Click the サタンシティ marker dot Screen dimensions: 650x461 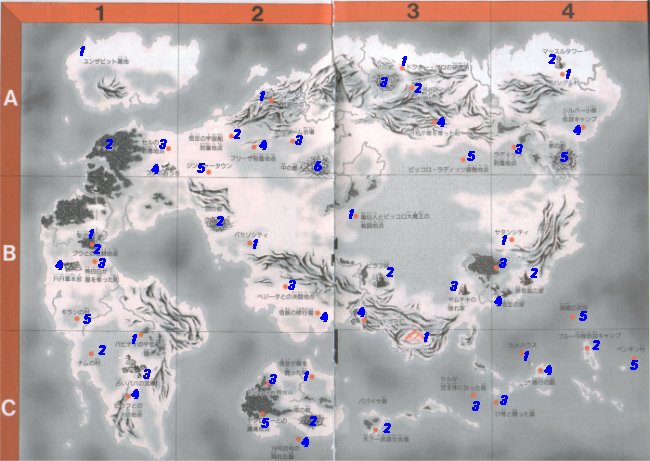pyautogui.click(x=512, y=240)
